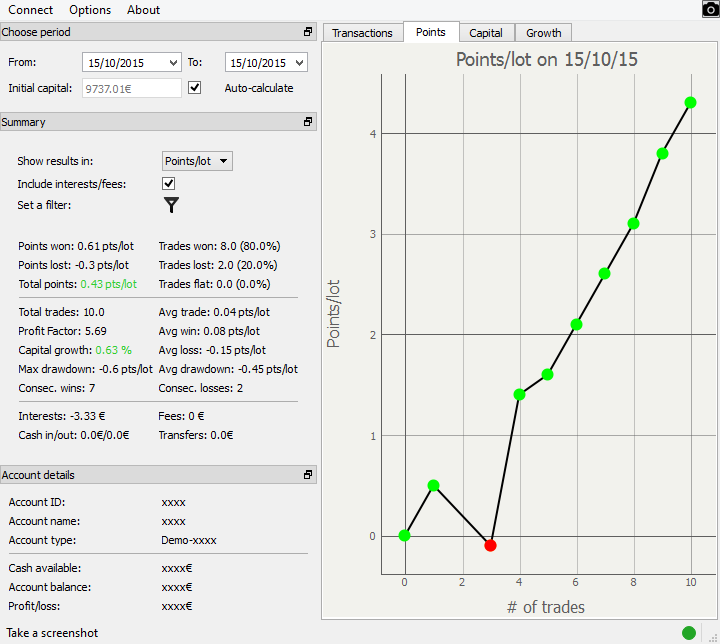Open the From date dropdown
The width and height of the screenshot is (720, 644).
click(174, 63)
